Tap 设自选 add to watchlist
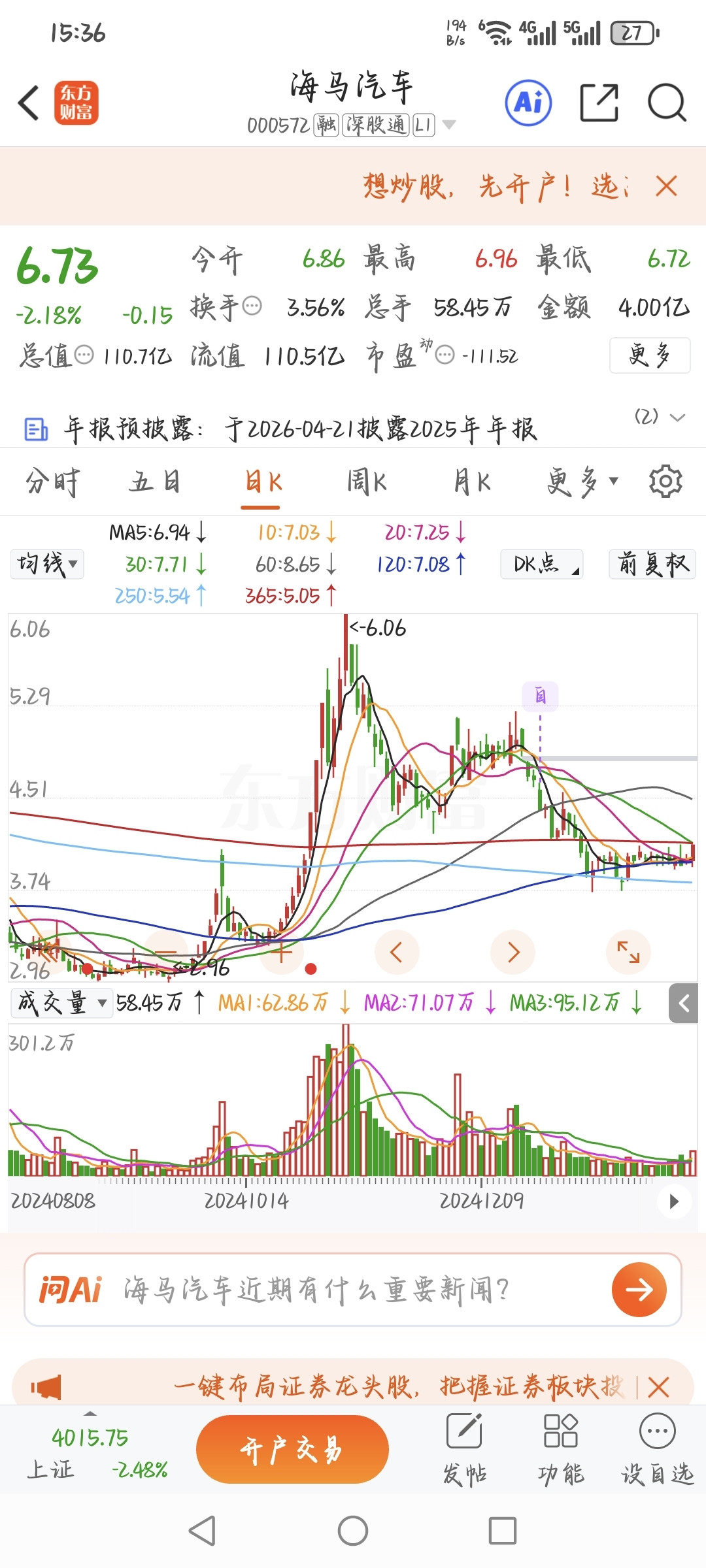The height and width of the screenshot is (1568, 706). (x=657, y=1449)
